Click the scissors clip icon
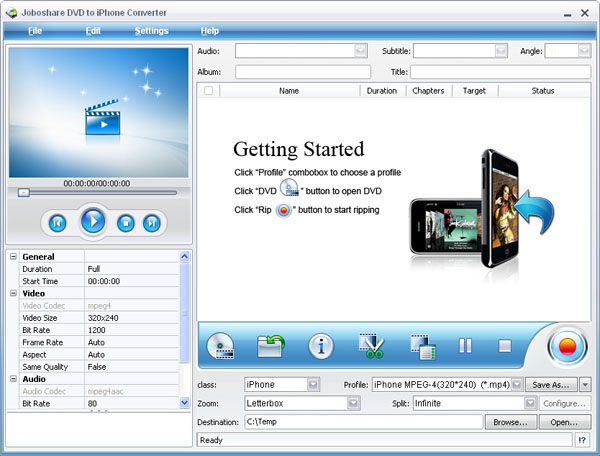Viewport: 600px width, 456px height. 371,346
